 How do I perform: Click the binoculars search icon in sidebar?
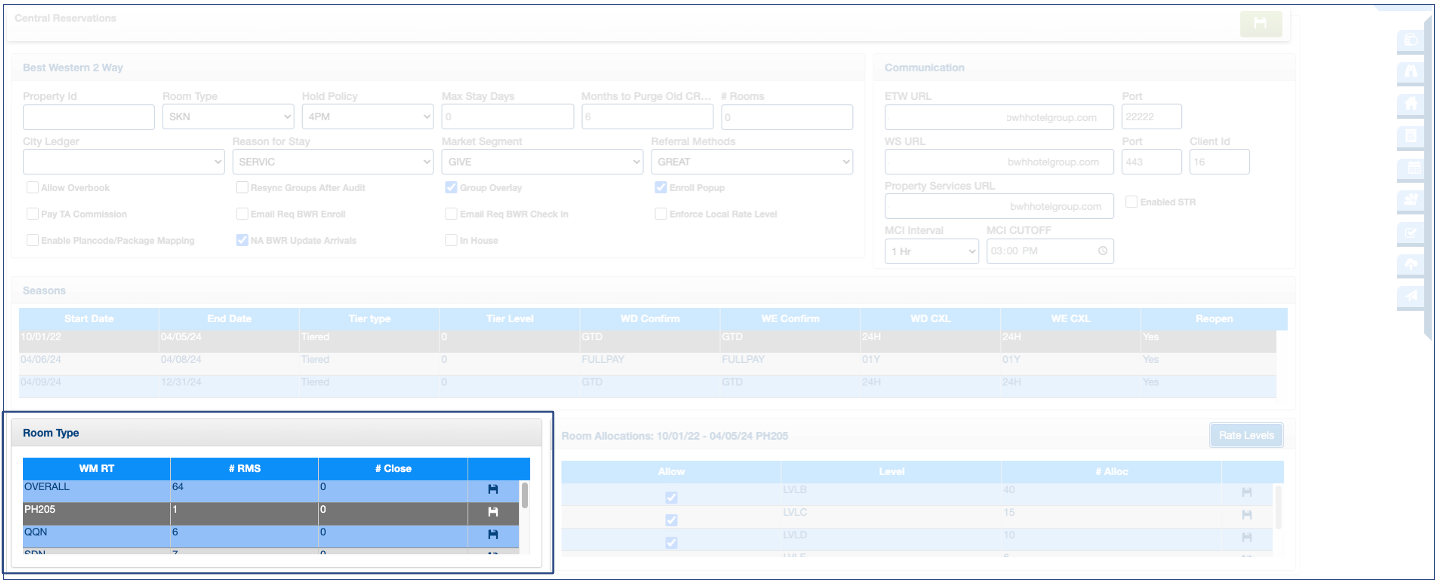pyautogui.click(x=1411, y=72)
